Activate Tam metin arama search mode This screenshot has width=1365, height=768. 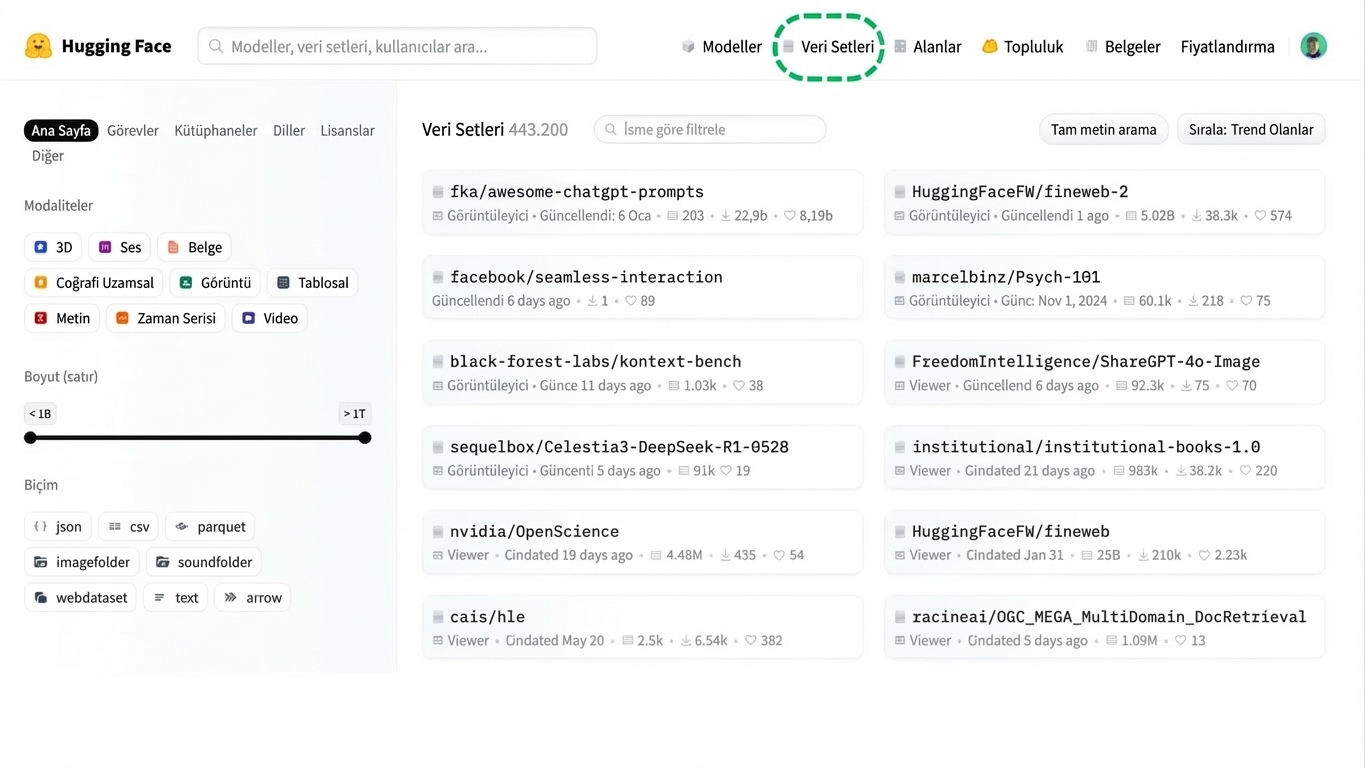(x=1103, y=129)
